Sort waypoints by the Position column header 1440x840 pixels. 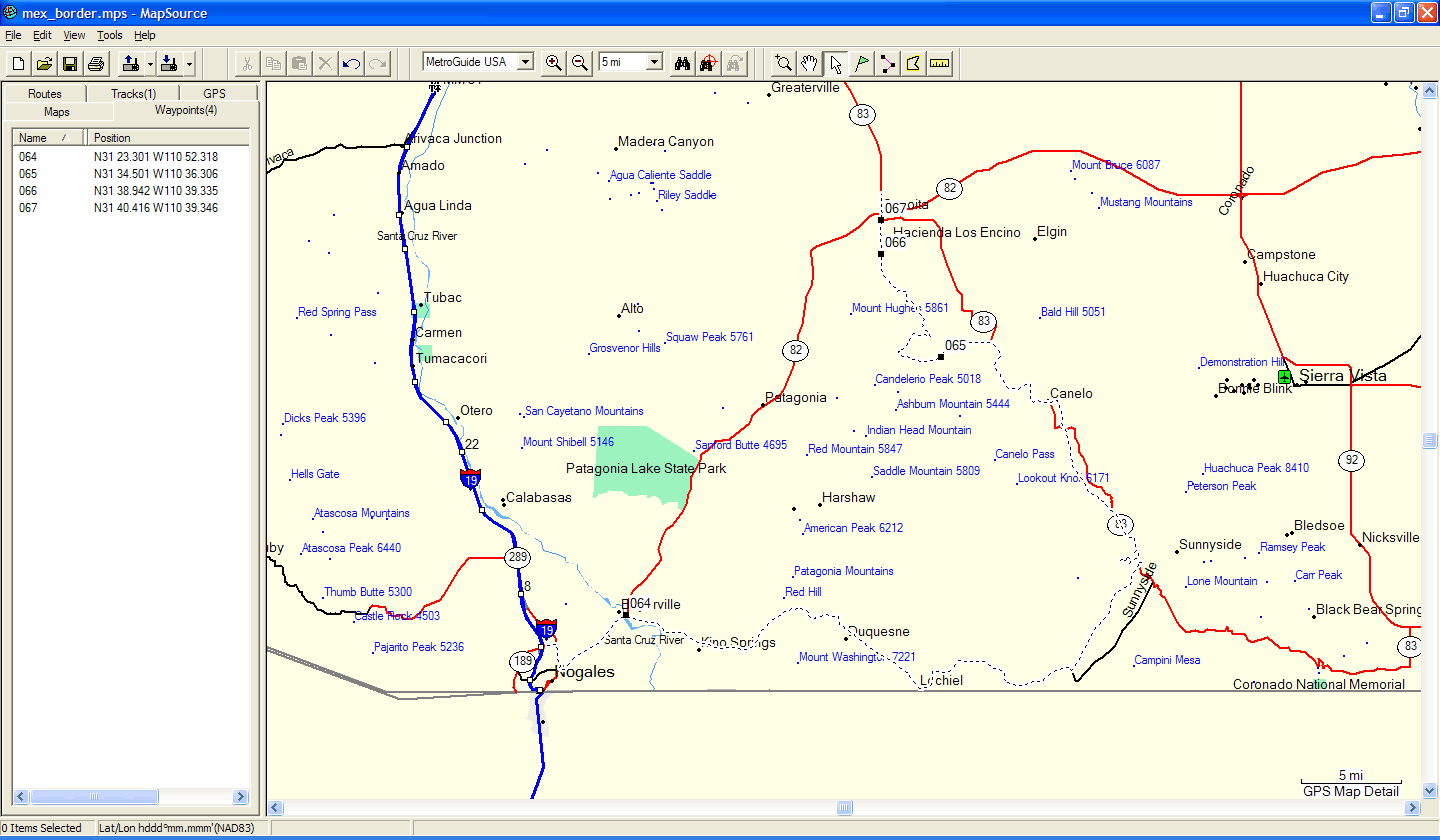click(x=166, y=138)
